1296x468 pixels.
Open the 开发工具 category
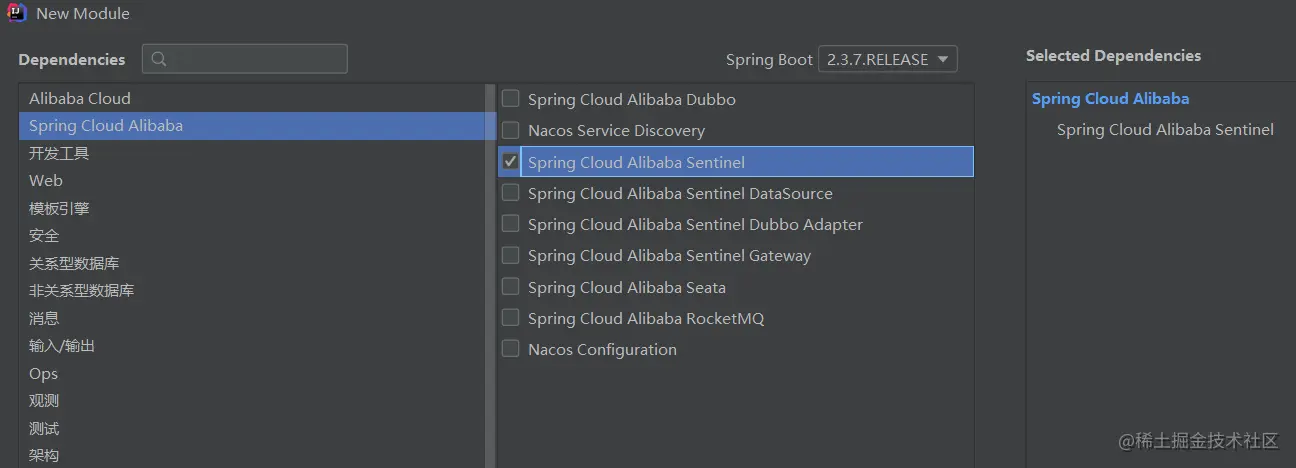[59, 153]
